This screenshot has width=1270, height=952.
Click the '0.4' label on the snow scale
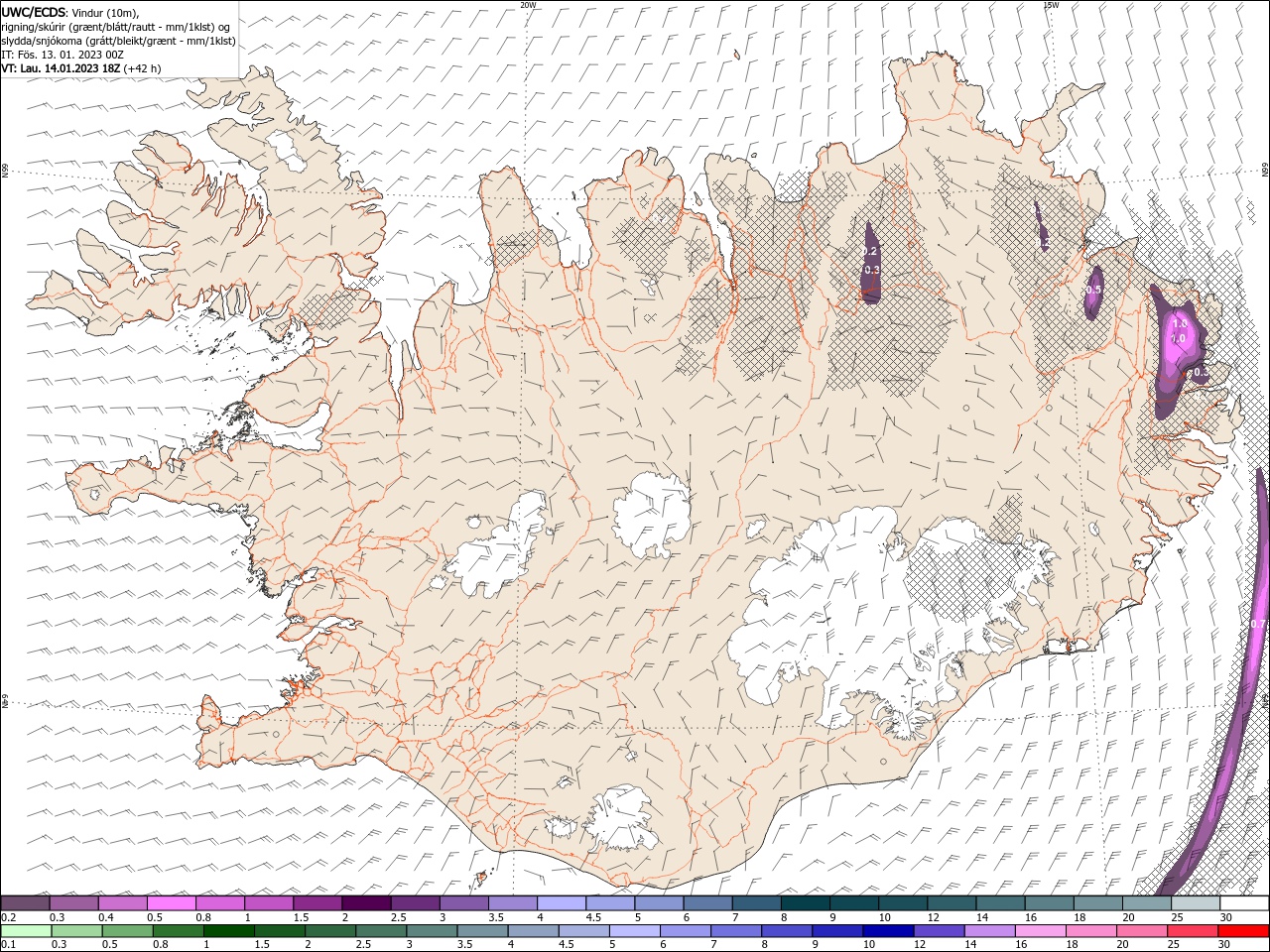pyautogui.click(x=107, y=917)
